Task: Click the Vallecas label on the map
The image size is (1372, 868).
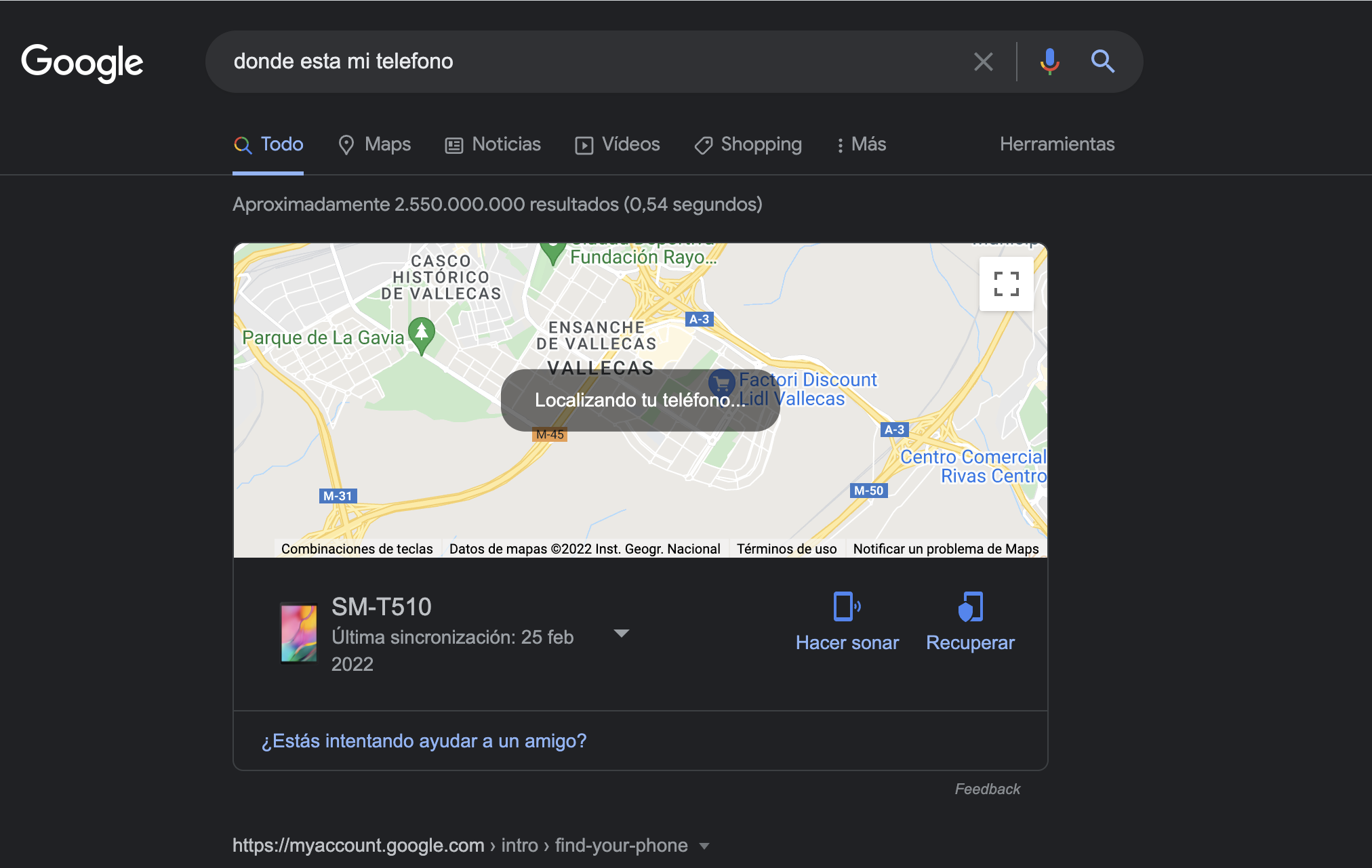Action: tap(600, 368)
